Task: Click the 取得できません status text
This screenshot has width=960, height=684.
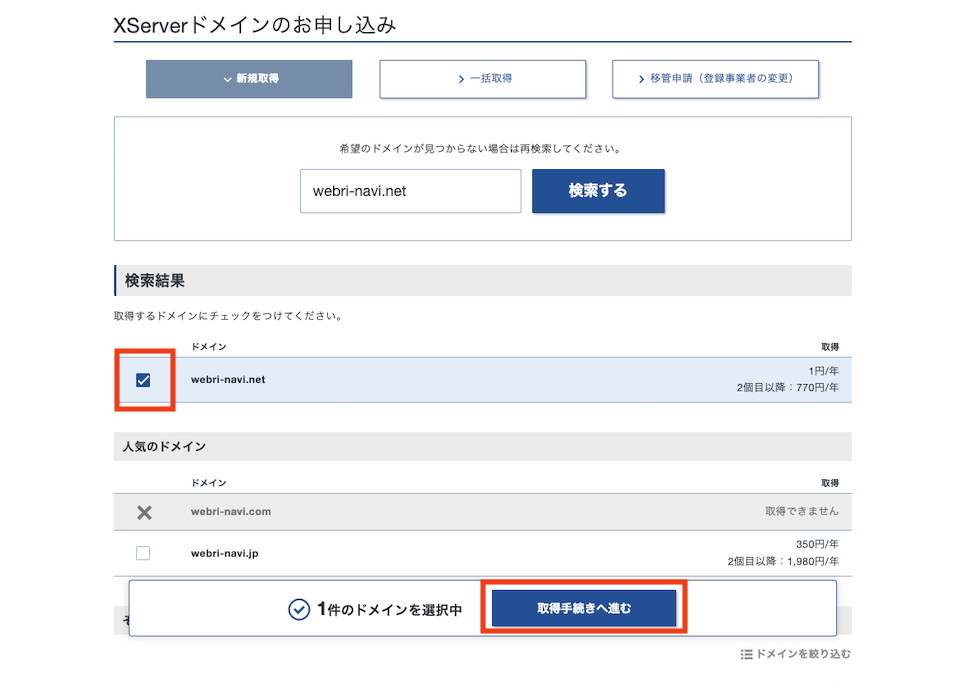Action: pos(802,511)
